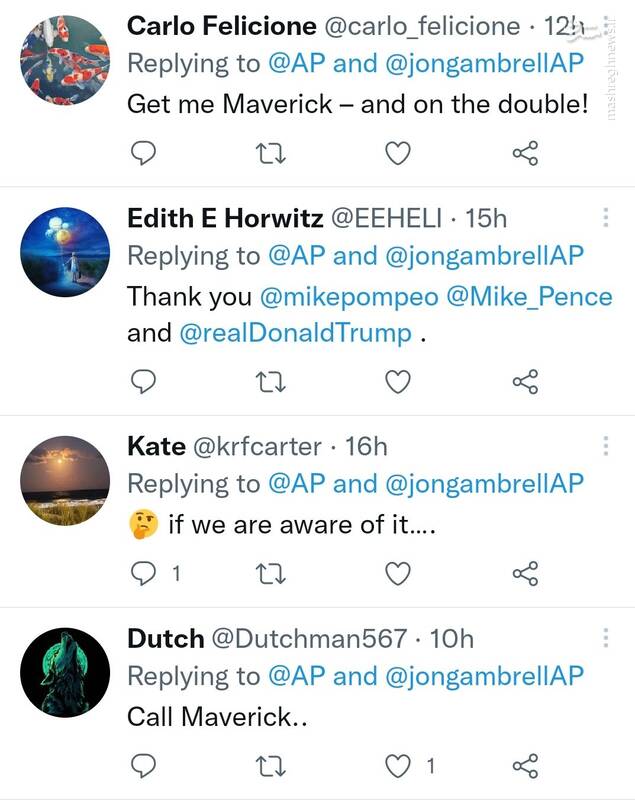Image resolution: width=635 pixels, height=800 pixels.
Task: Like Carlo Felicione's tweet
Action: [398, 153]
